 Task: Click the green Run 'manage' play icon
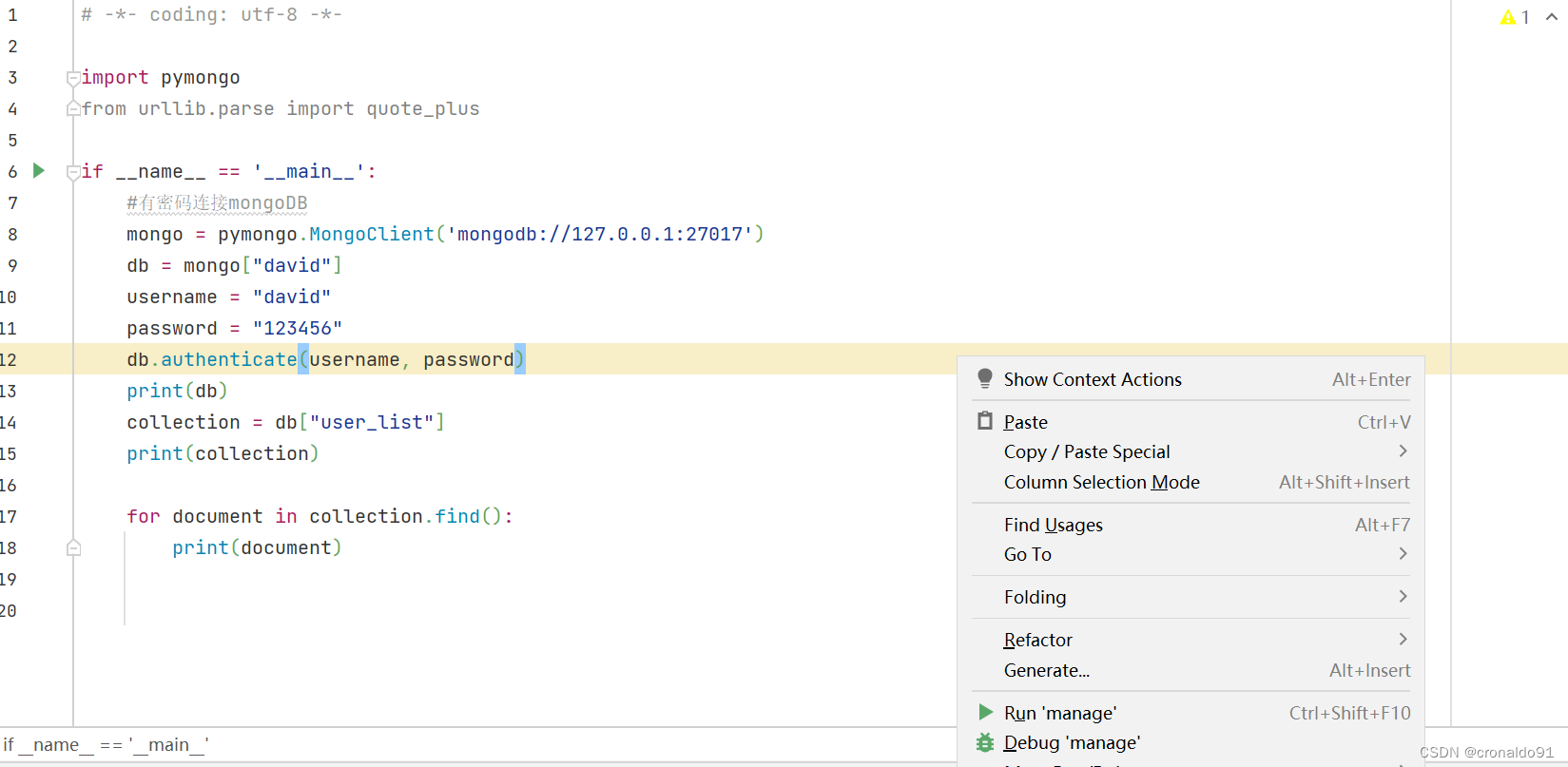pos(986,712)
